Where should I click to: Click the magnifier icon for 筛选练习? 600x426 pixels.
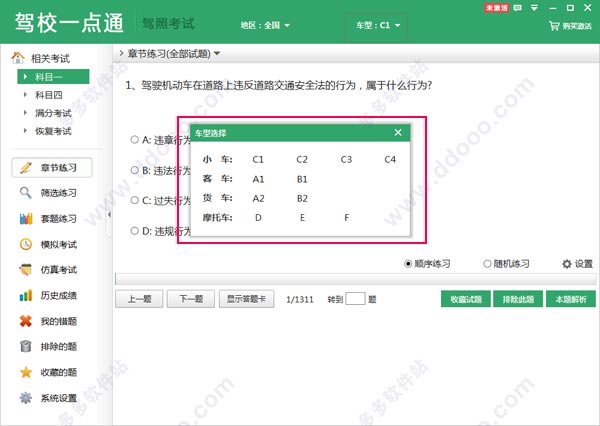pyautogui.click(x=26, y=193)
